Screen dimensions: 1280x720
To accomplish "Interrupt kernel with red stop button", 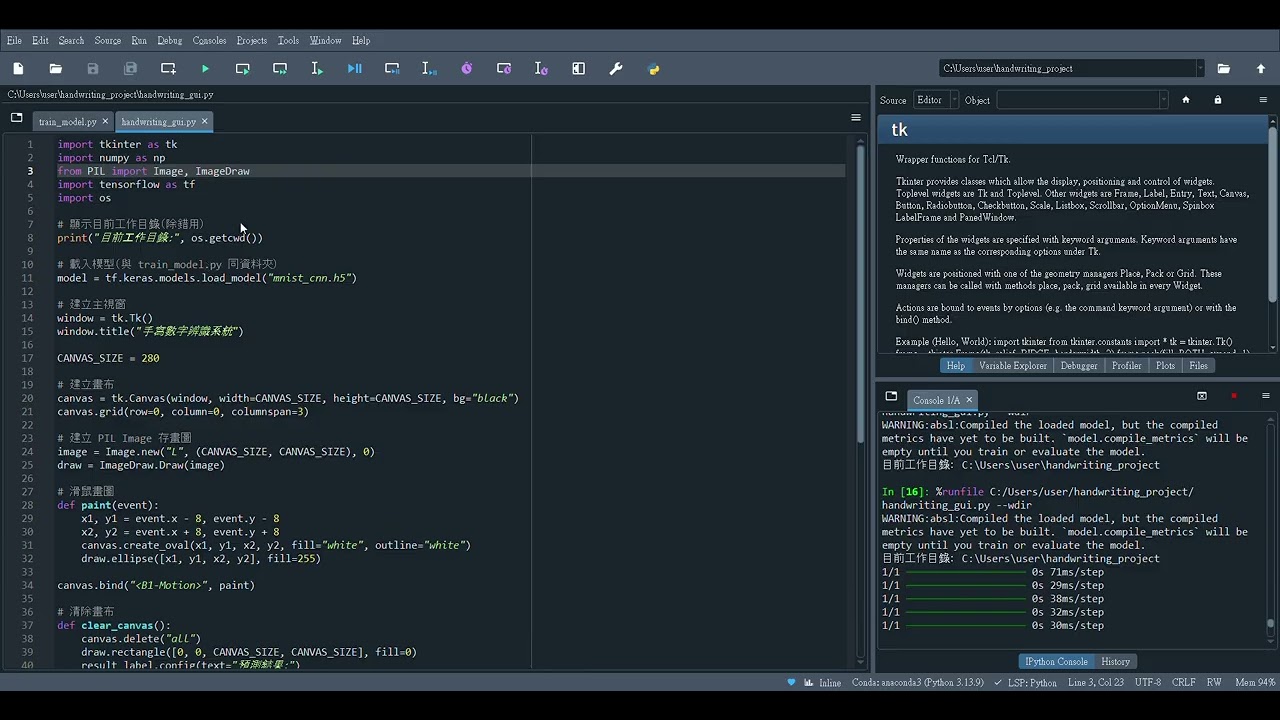I will click(x=1234, y=396).
